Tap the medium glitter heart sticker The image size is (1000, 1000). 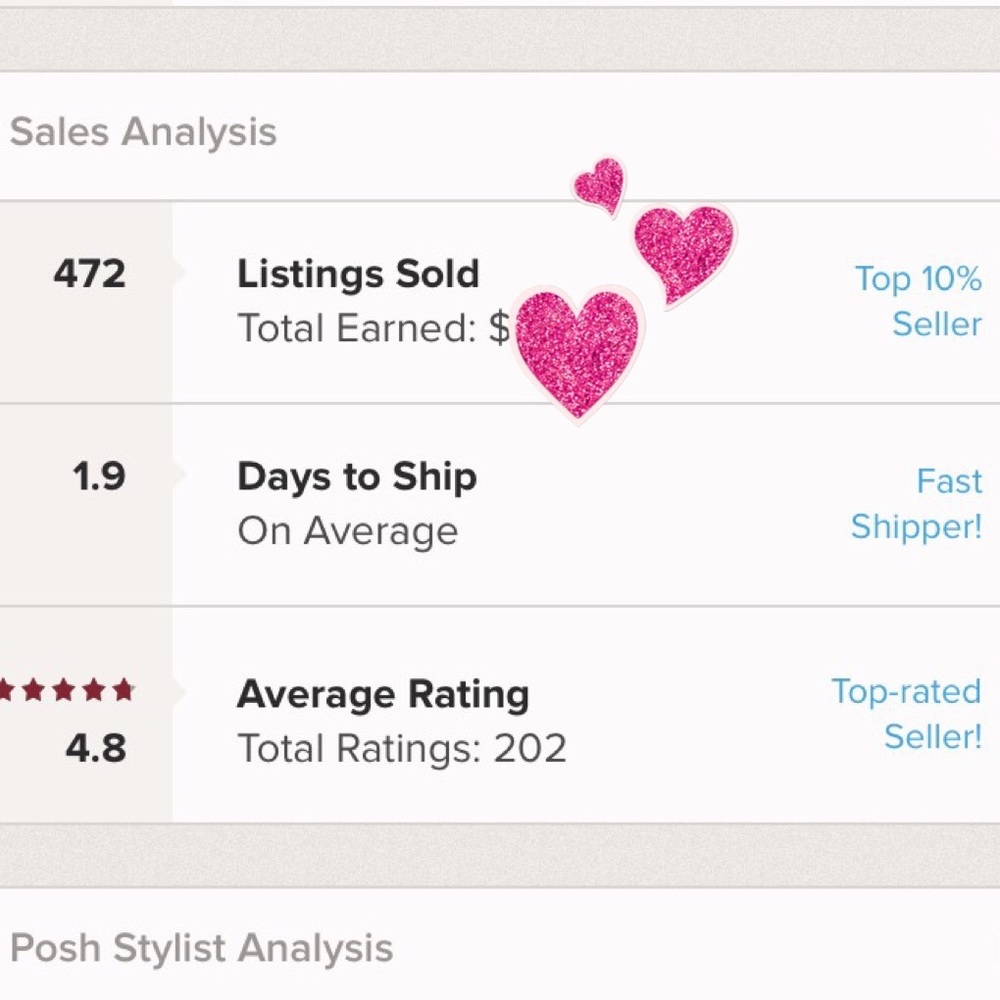685,250
